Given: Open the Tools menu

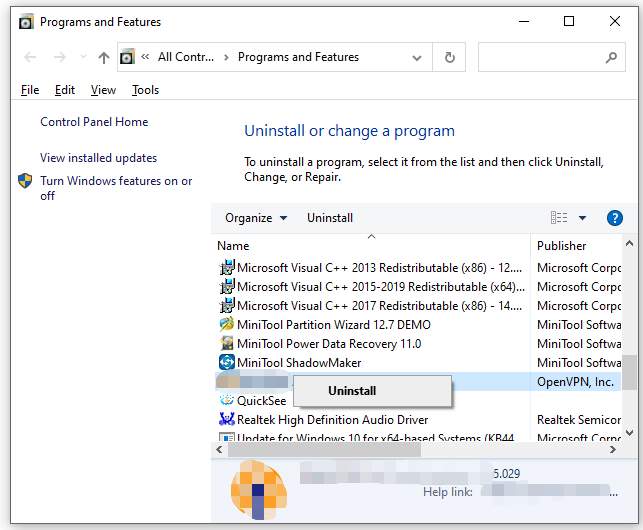Looking at the screenshot, I should pyautogui.click(x=145, y=90).
